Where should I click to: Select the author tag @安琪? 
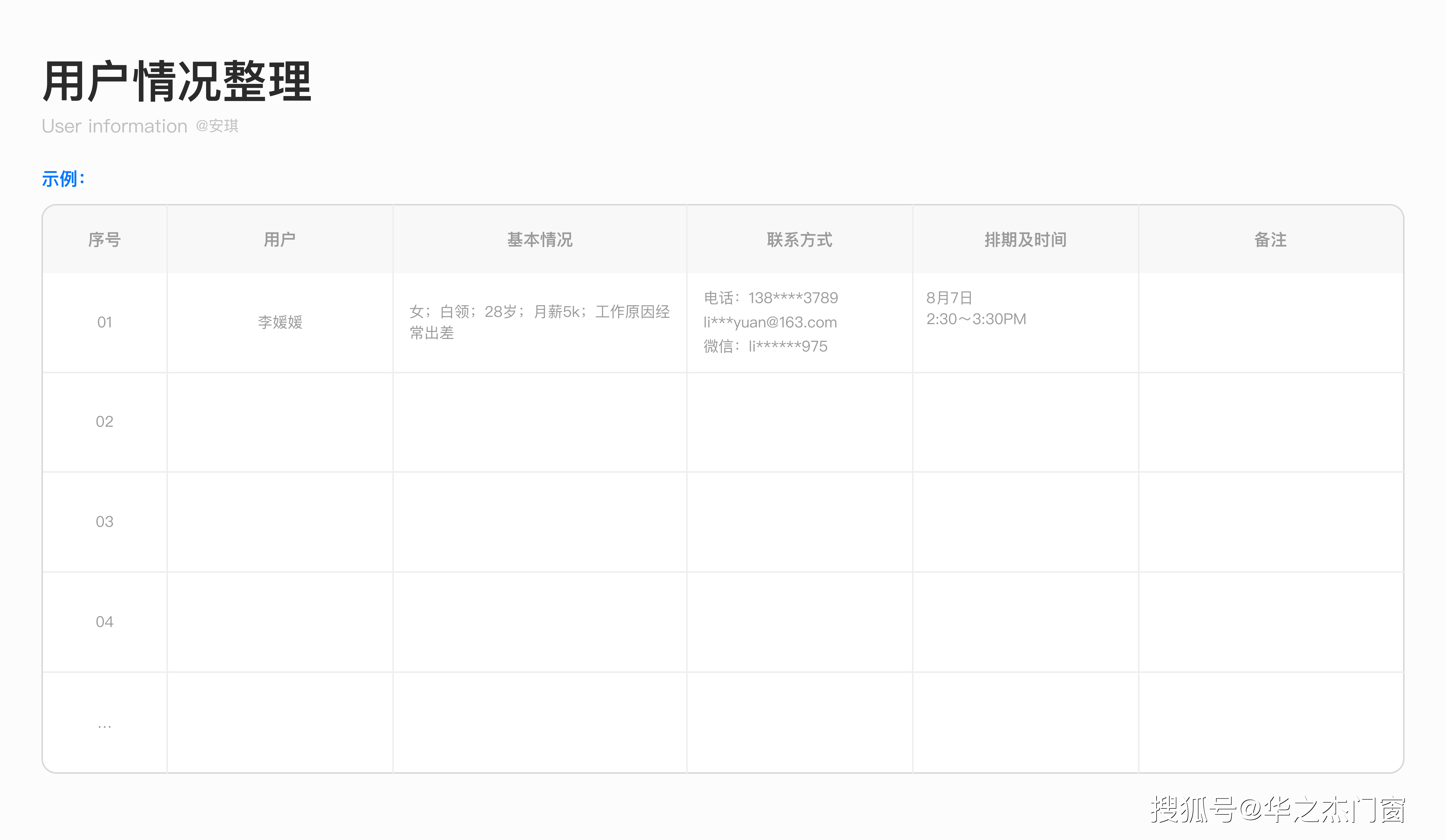(218, 126)
